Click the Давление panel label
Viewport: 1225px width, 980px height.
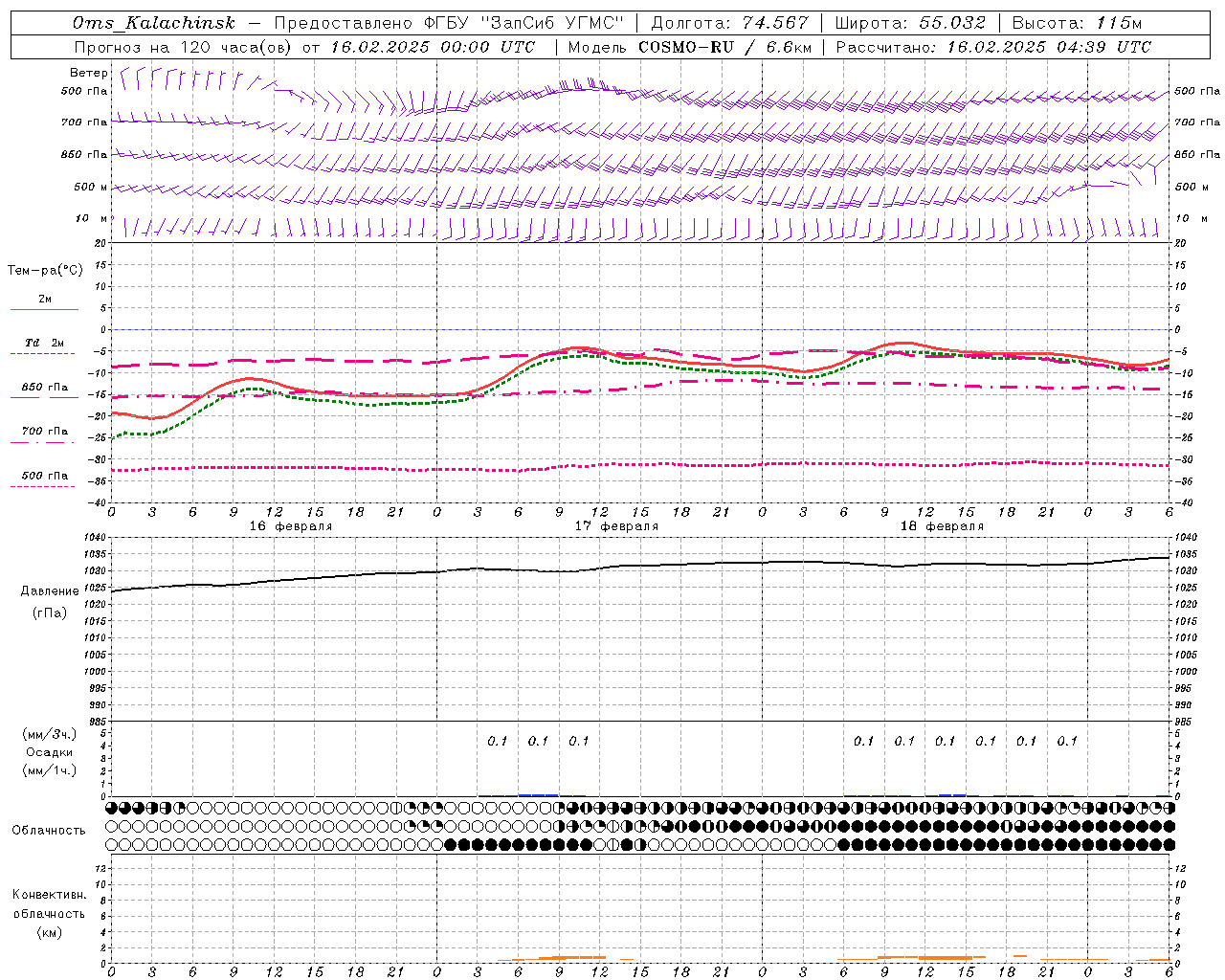coord(50,591)
